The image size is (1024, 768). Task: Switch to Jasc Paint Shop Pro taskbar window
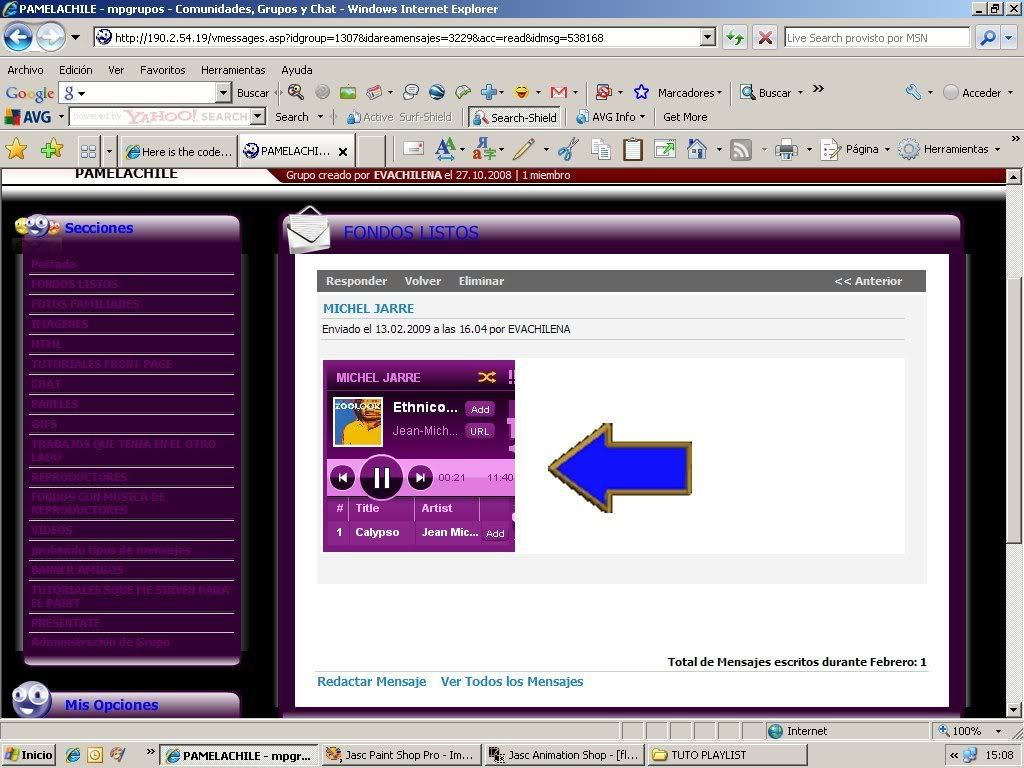[401, 755]
